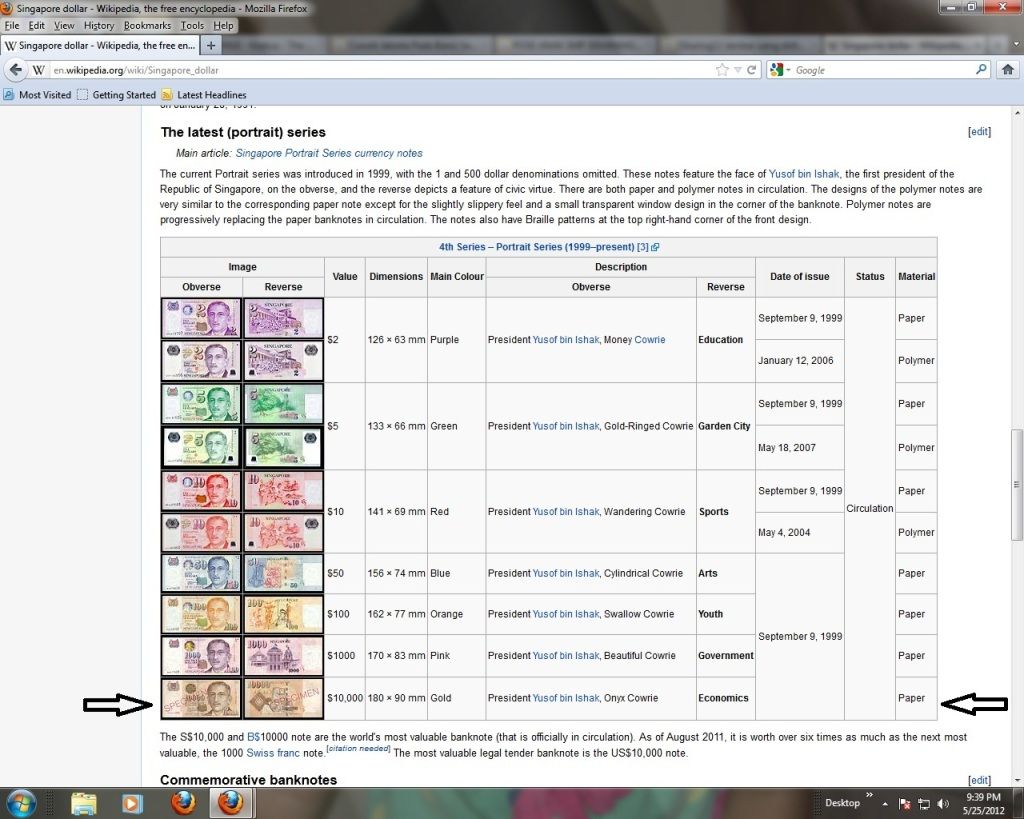Select the active Firefox taskbar icon
1024x819 pixels.
pyautogui.click(x=231, y=803)
